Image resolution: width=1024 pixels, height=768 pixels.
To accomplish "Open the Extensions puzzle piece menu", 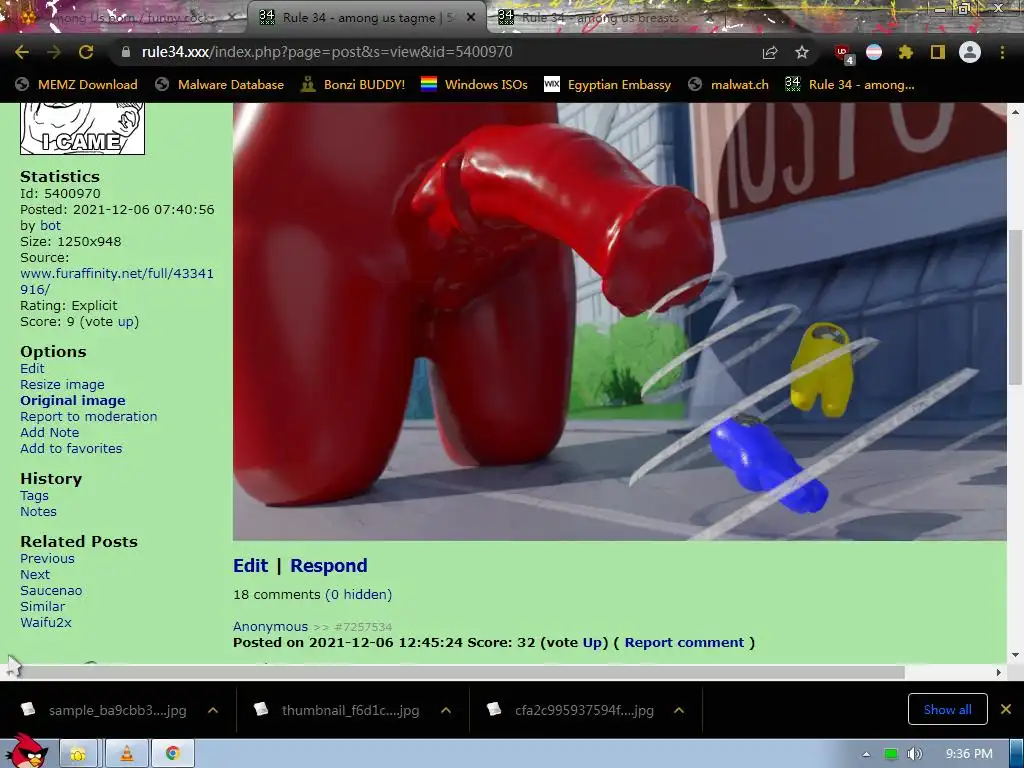I will [x=906, y=52].
